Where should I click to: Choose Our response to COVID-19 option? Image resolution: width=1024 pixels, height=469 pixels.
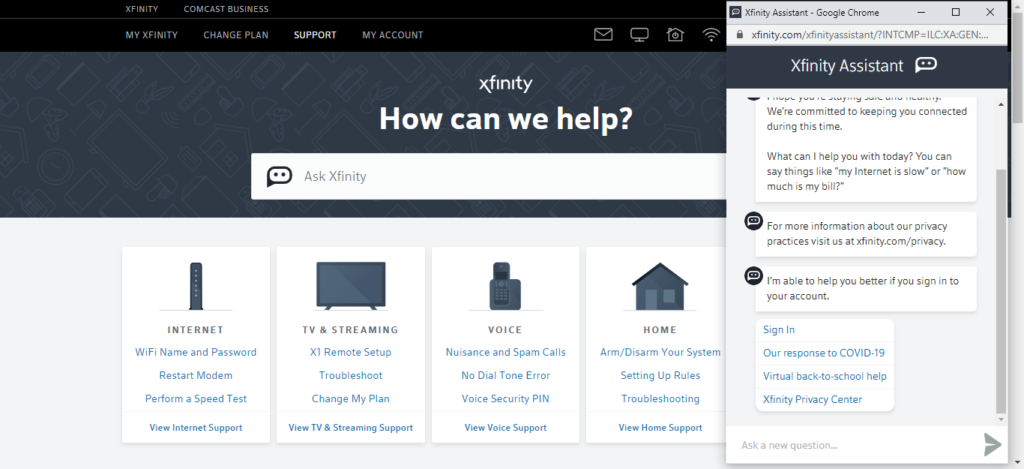click(x=825, y=353)
